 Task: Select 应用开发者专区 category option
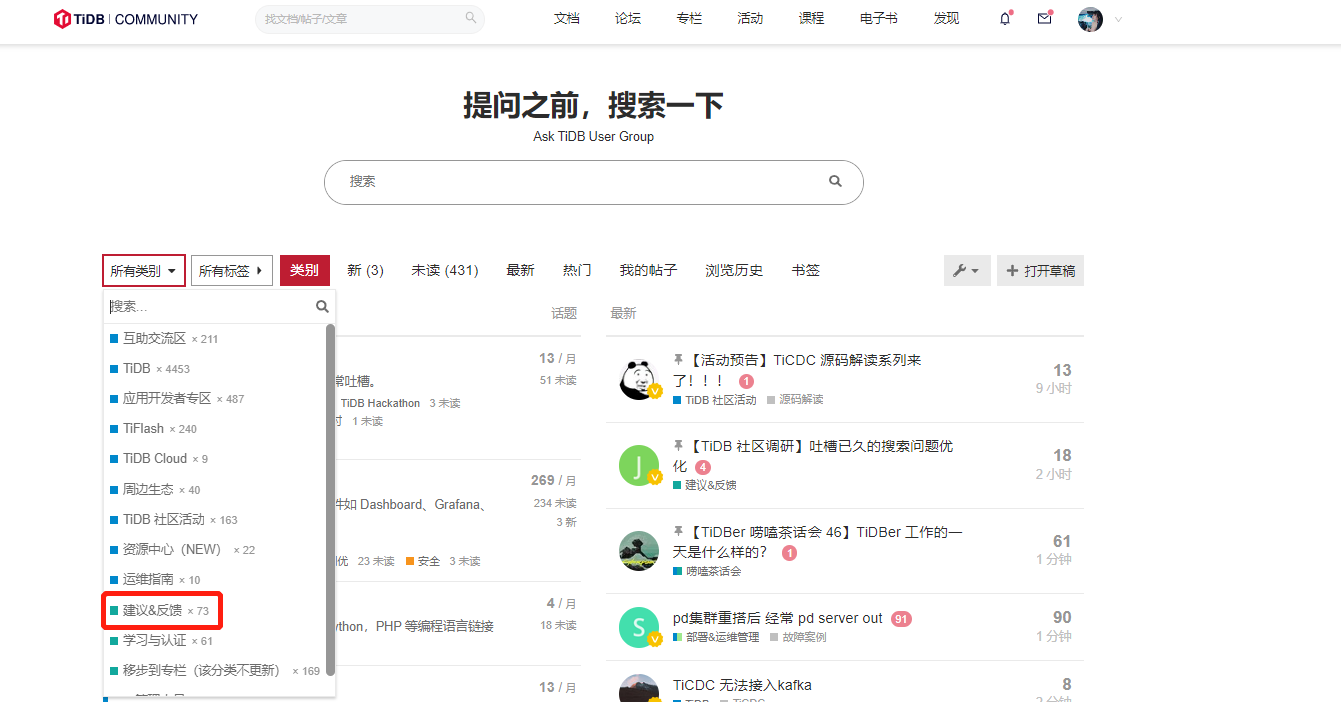point(215,399)
